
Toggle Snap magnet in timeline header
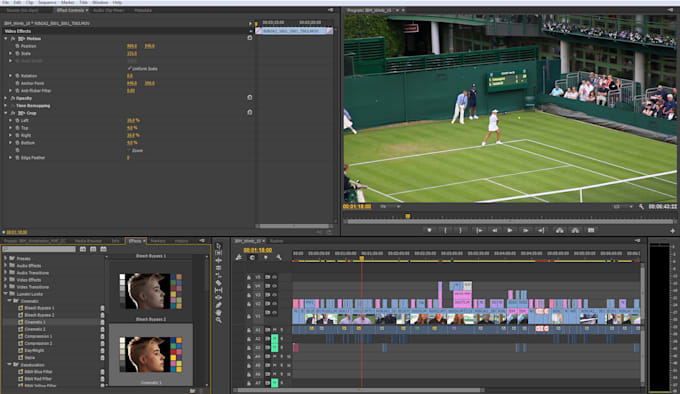pos(252,257)
